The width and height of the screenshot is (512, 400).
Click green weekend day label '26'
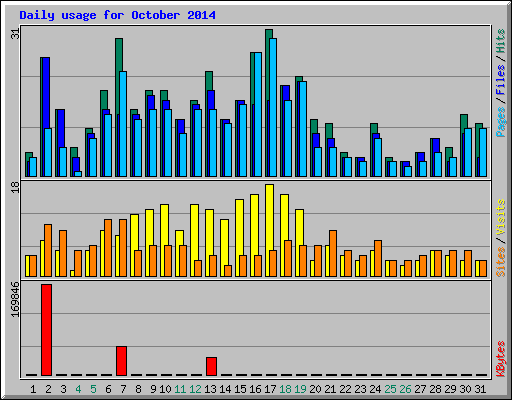405,389
